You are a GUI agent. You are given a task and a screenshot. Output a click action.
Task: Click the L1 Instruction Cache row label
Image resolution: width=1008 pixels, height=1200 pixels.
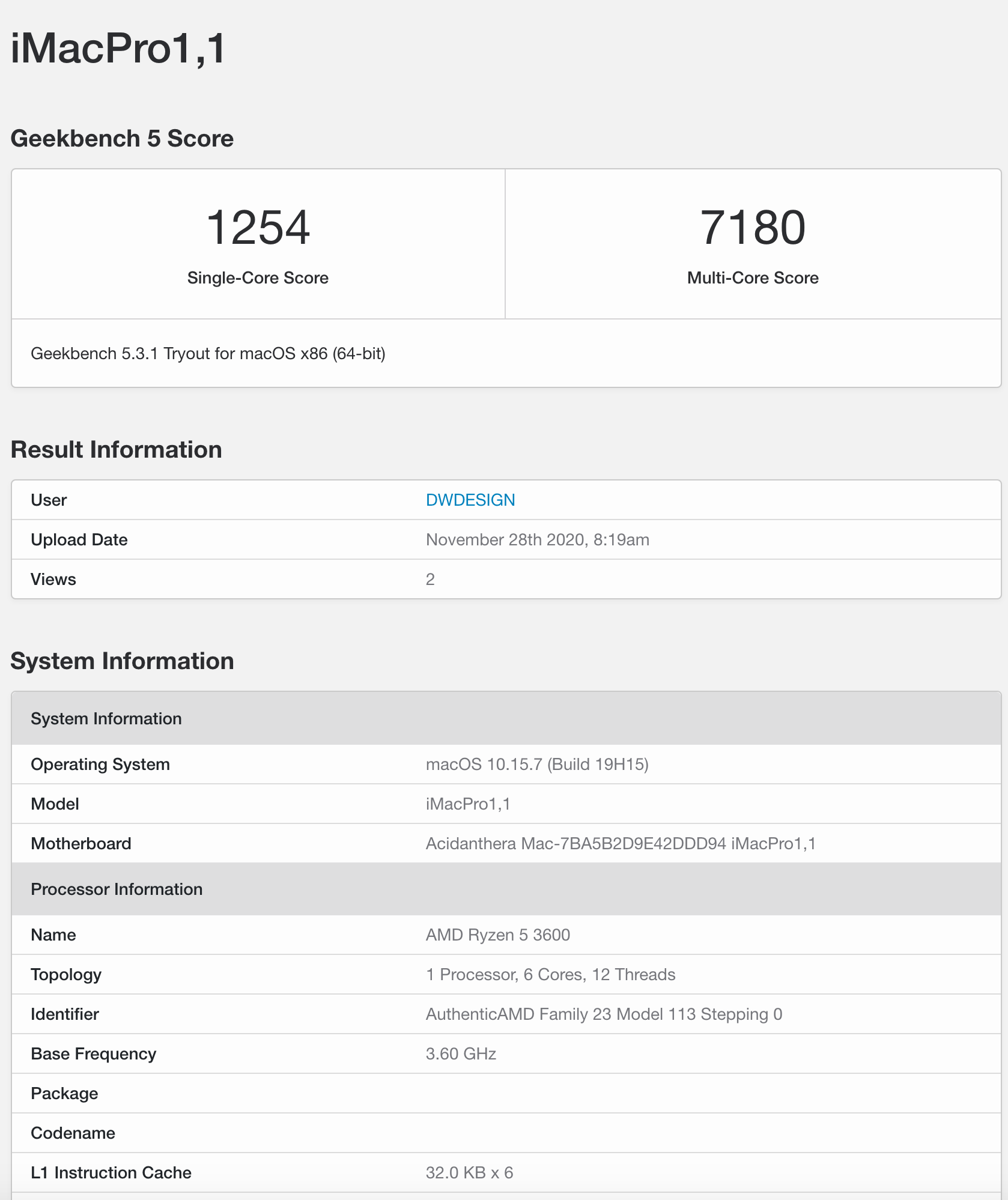(x=111, y=1172)
